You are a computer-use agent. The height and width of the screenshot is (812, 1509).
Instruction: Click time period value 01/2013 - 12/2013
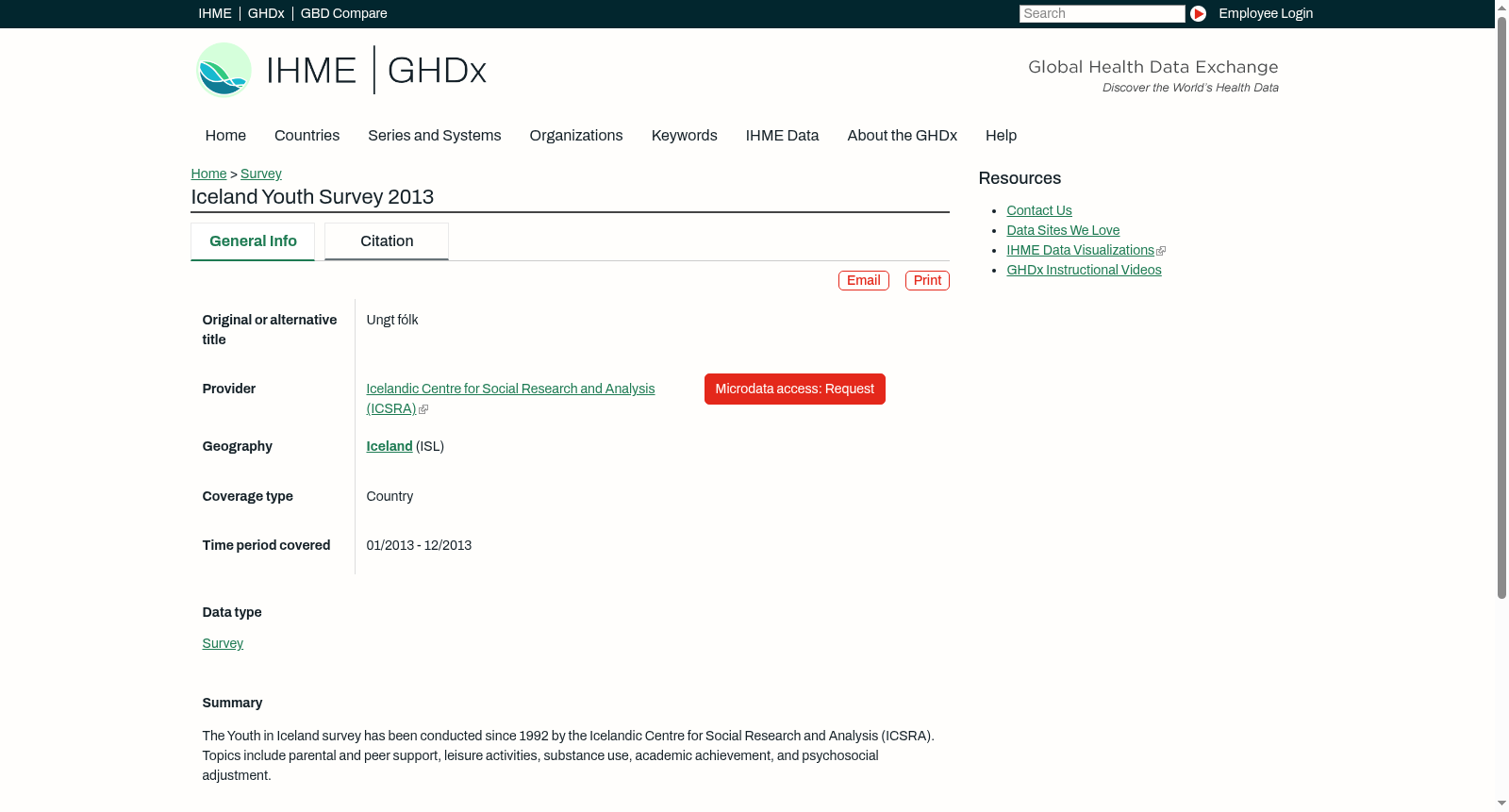point(419,545)
